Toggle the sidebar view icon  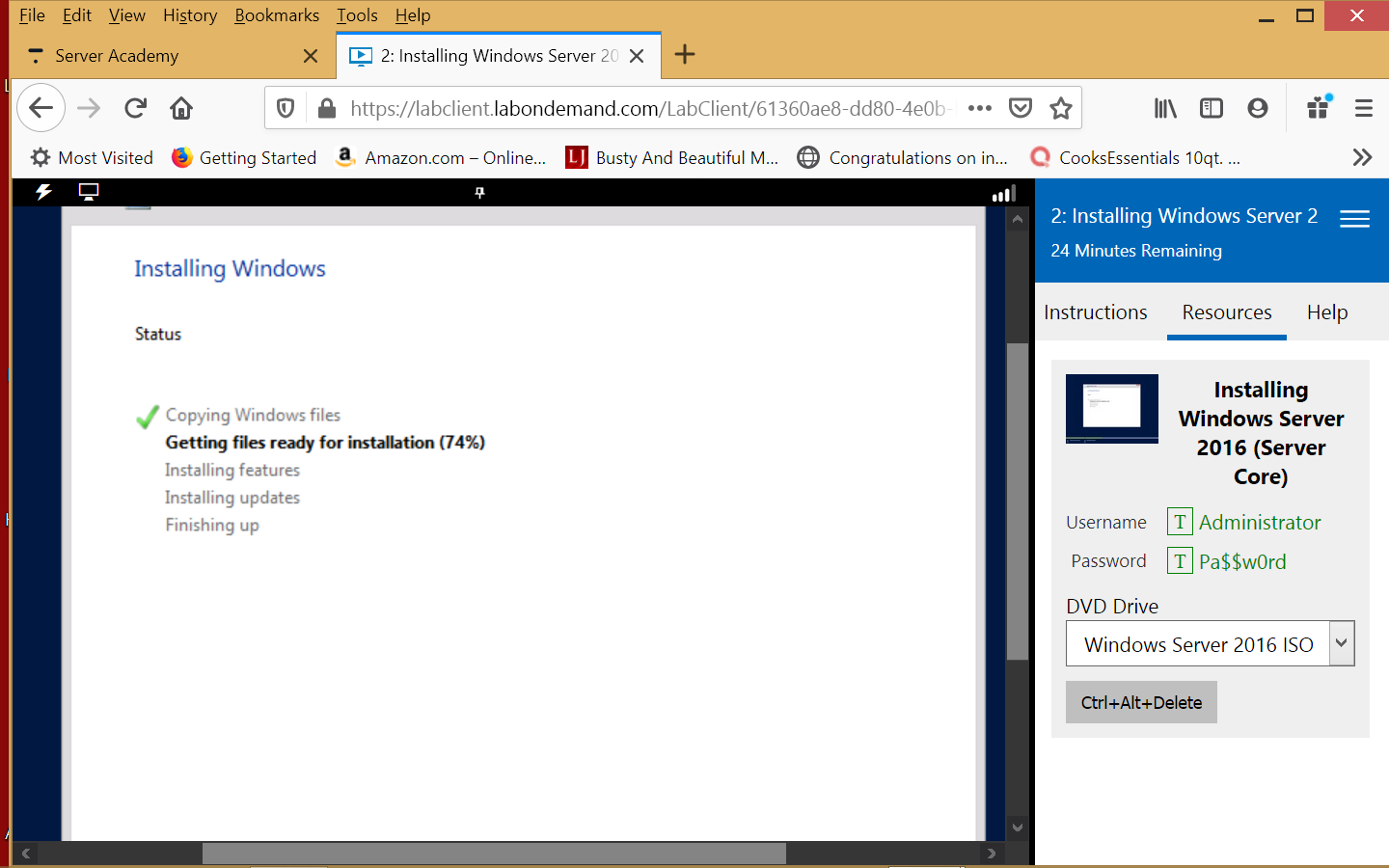(1211, 108)
